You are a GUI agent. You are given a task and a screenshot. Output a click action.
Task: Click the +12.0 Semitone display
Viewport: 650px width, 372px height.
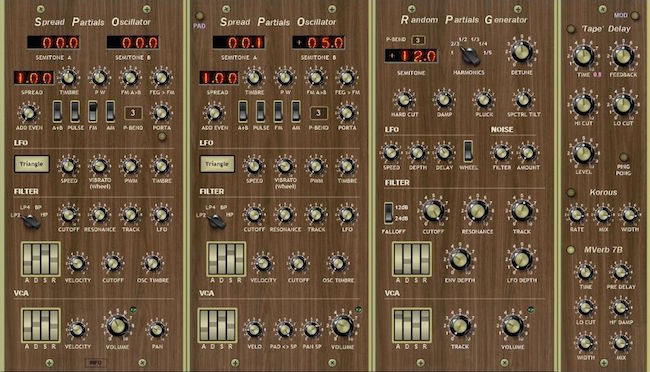411,56
